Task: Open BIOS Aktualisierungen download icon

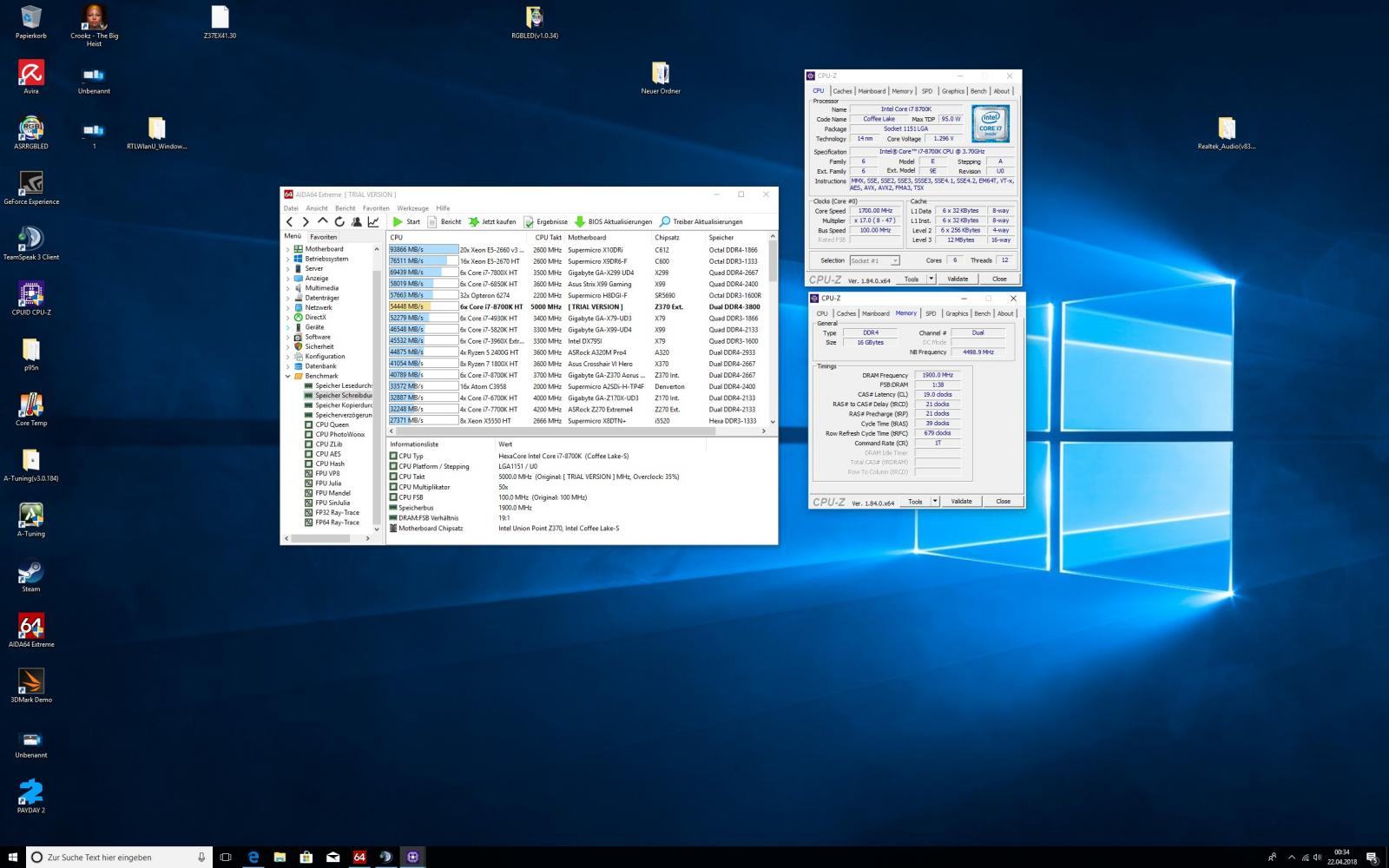Action: [580, 221]
